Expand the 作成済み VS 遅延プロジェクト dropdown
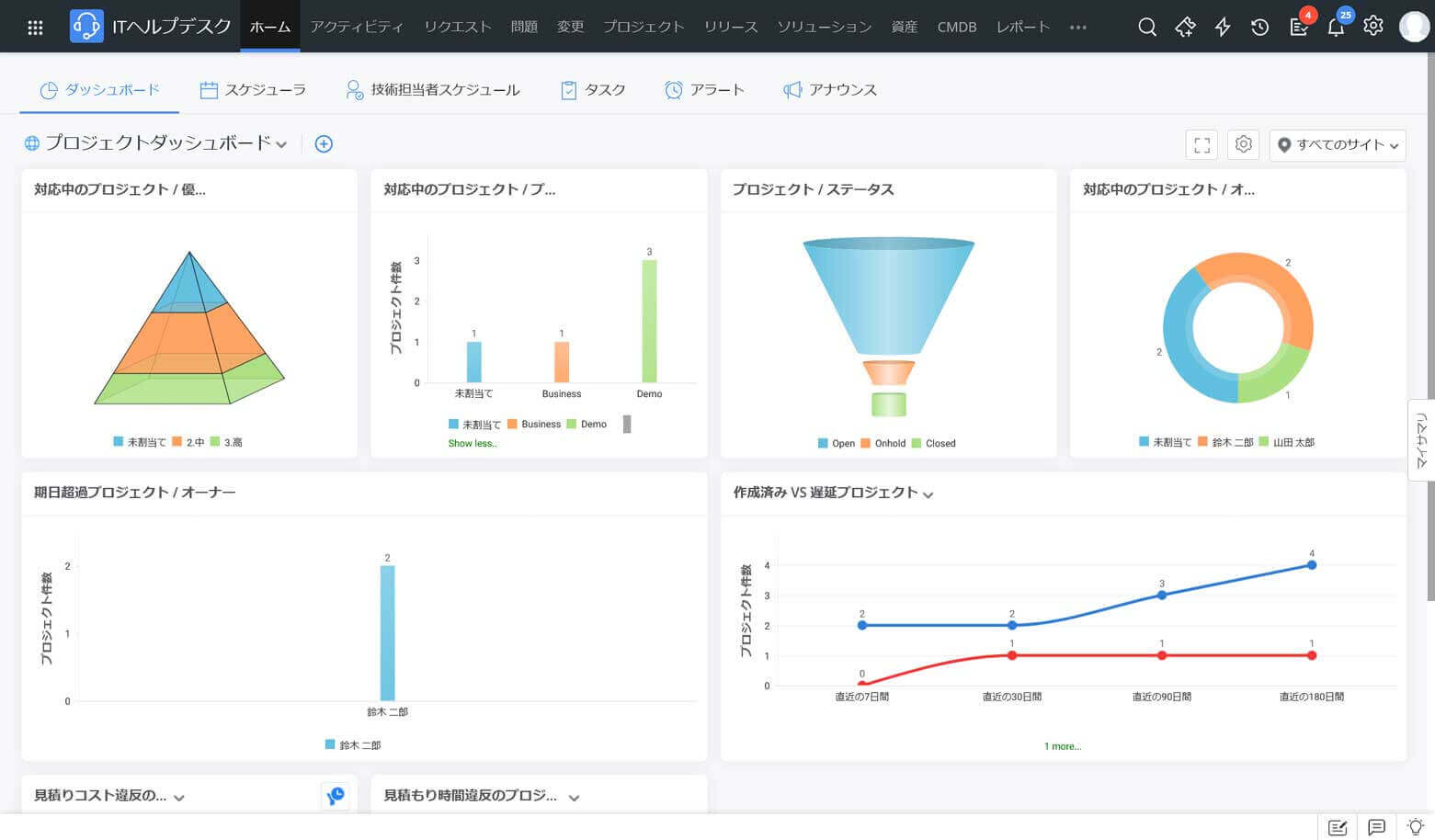This screenshot has width=1435, height=840. (928, 494)
